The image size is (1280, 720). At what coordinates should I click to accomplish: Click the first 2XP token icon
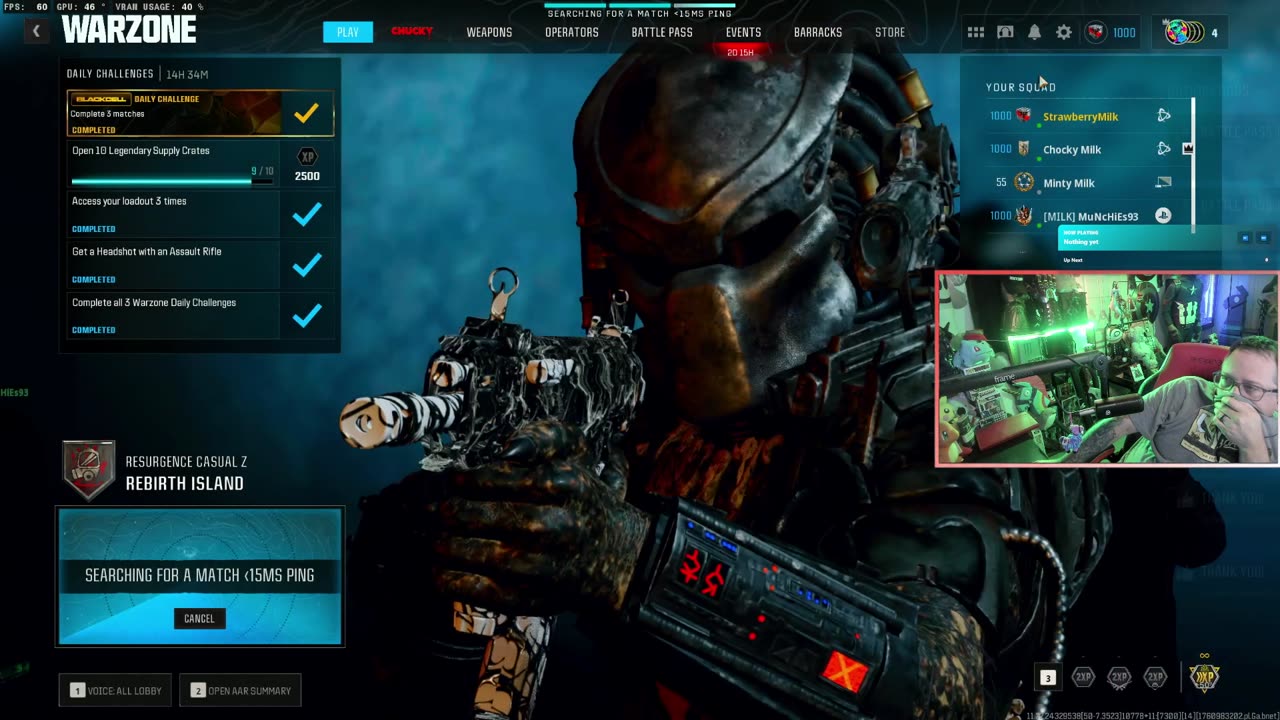coord(1083,677)
